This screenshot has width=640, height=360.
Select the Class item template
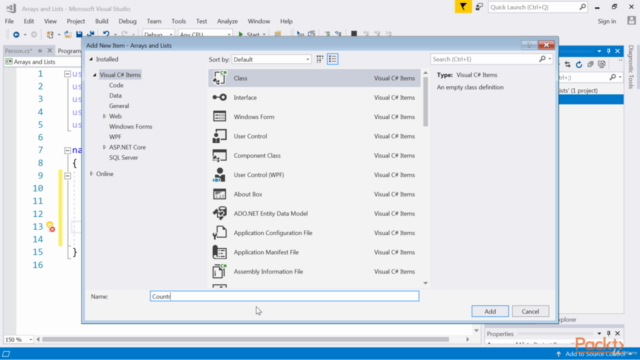[x=314, y=78]
